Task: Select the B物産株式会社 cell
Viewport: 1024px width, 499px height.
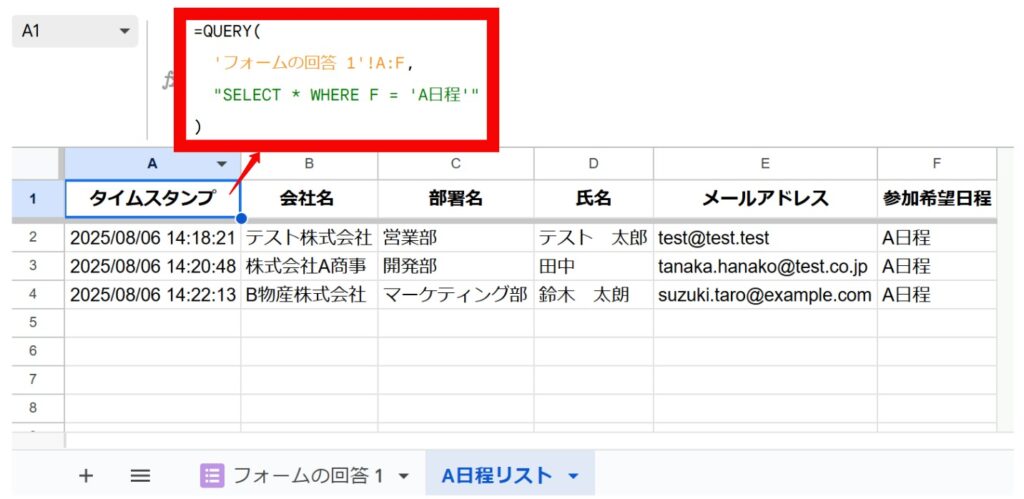Action: coord(309,295)
